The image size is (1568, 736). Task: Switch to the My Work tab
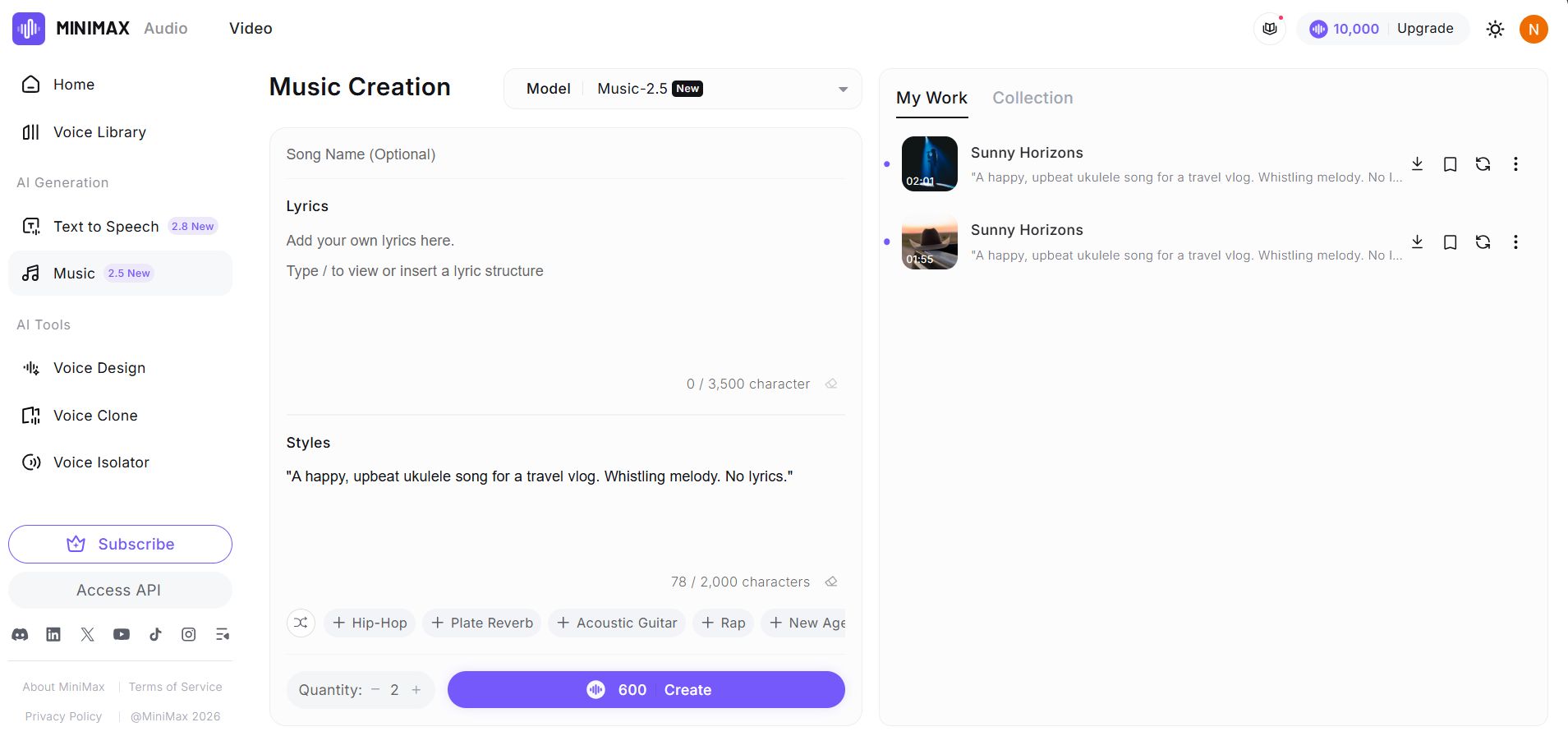pyautogui.click(x=931, y=98)
